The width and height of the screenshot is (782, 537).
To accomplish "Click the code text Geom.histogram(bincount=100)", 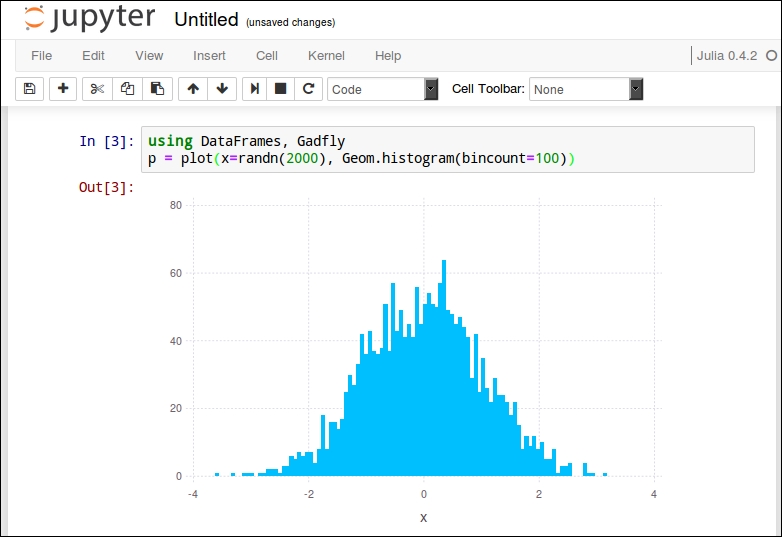I will tap(454, 159).
